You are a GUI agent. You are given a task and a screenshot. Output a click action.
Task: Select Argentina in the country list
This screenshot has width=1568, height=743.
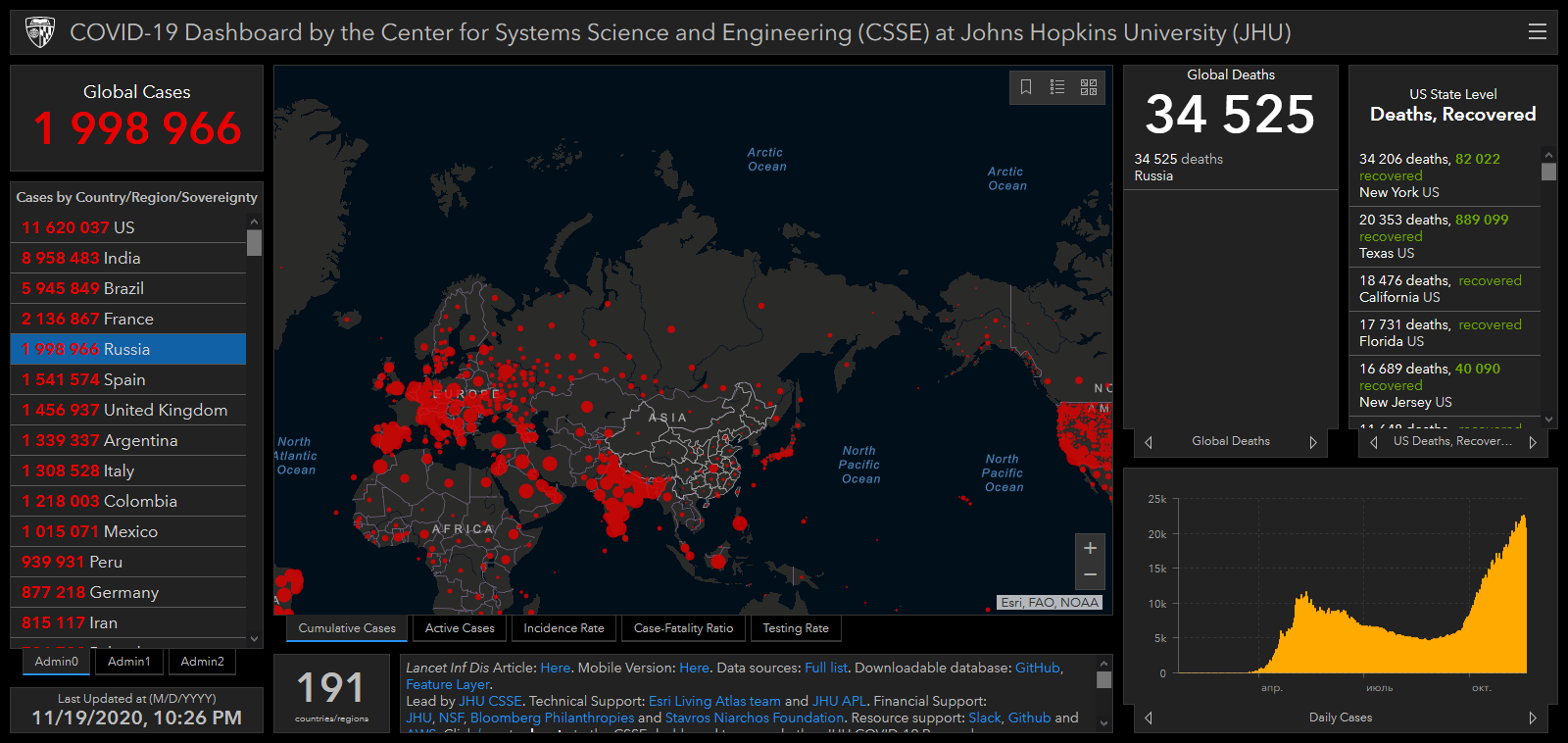coord(128,440)
